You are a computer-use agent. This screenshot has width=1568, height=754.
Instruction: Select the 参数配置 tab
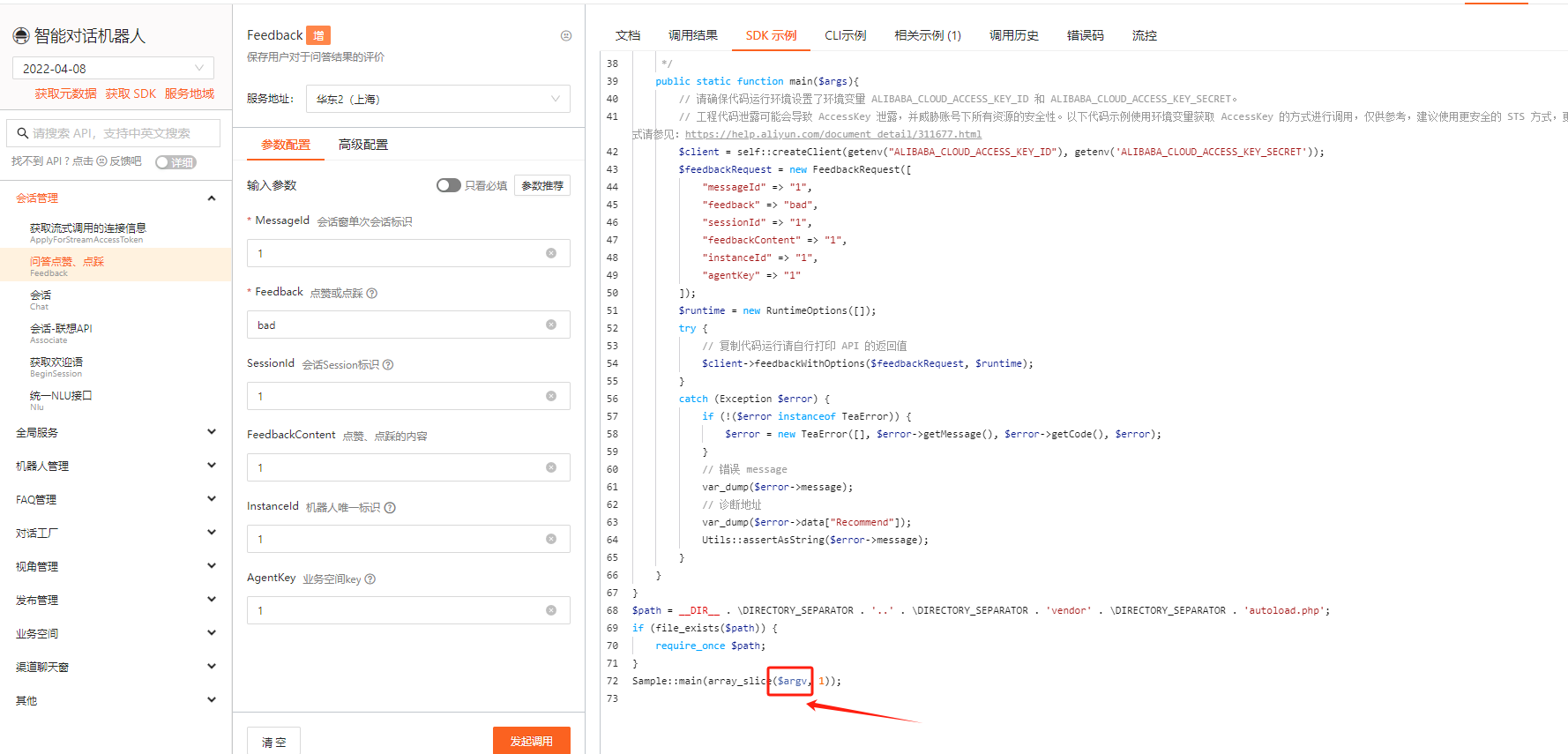pos(286,145)
